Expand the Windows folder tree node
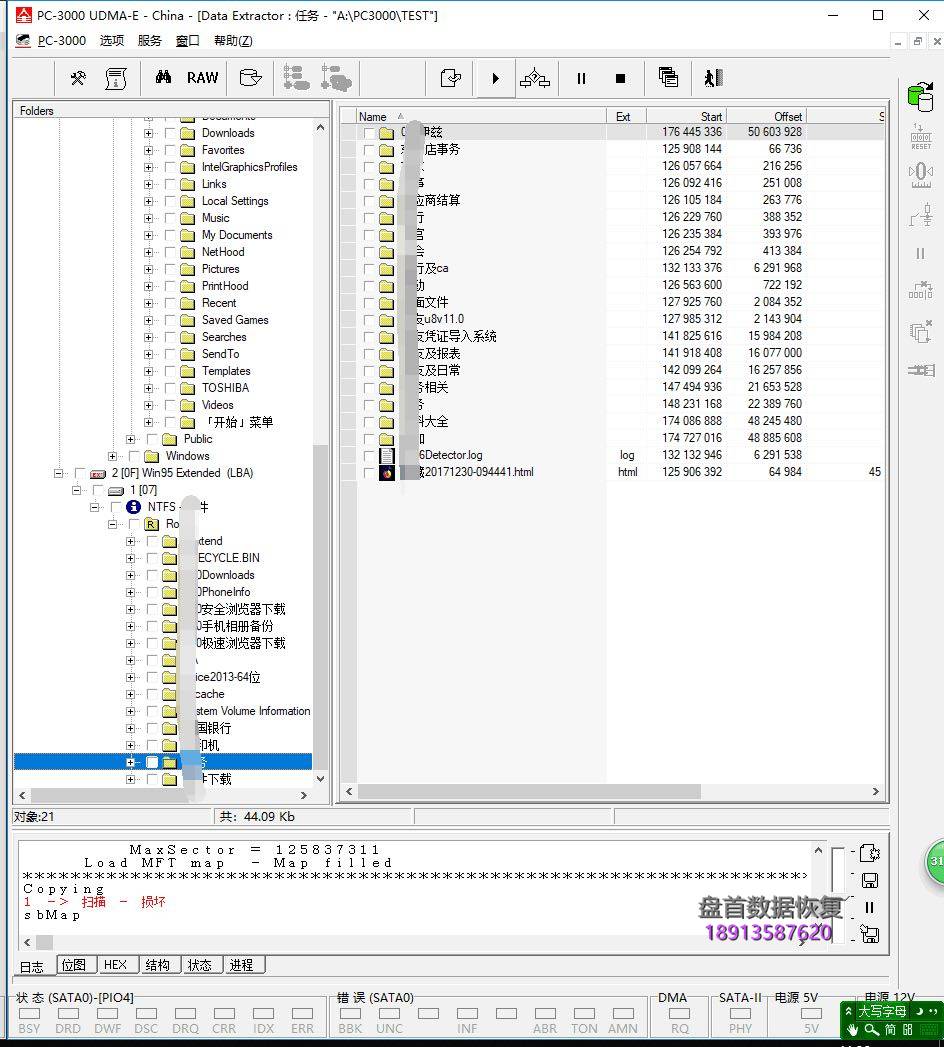The image size is (944, 1047). point(112,456)
